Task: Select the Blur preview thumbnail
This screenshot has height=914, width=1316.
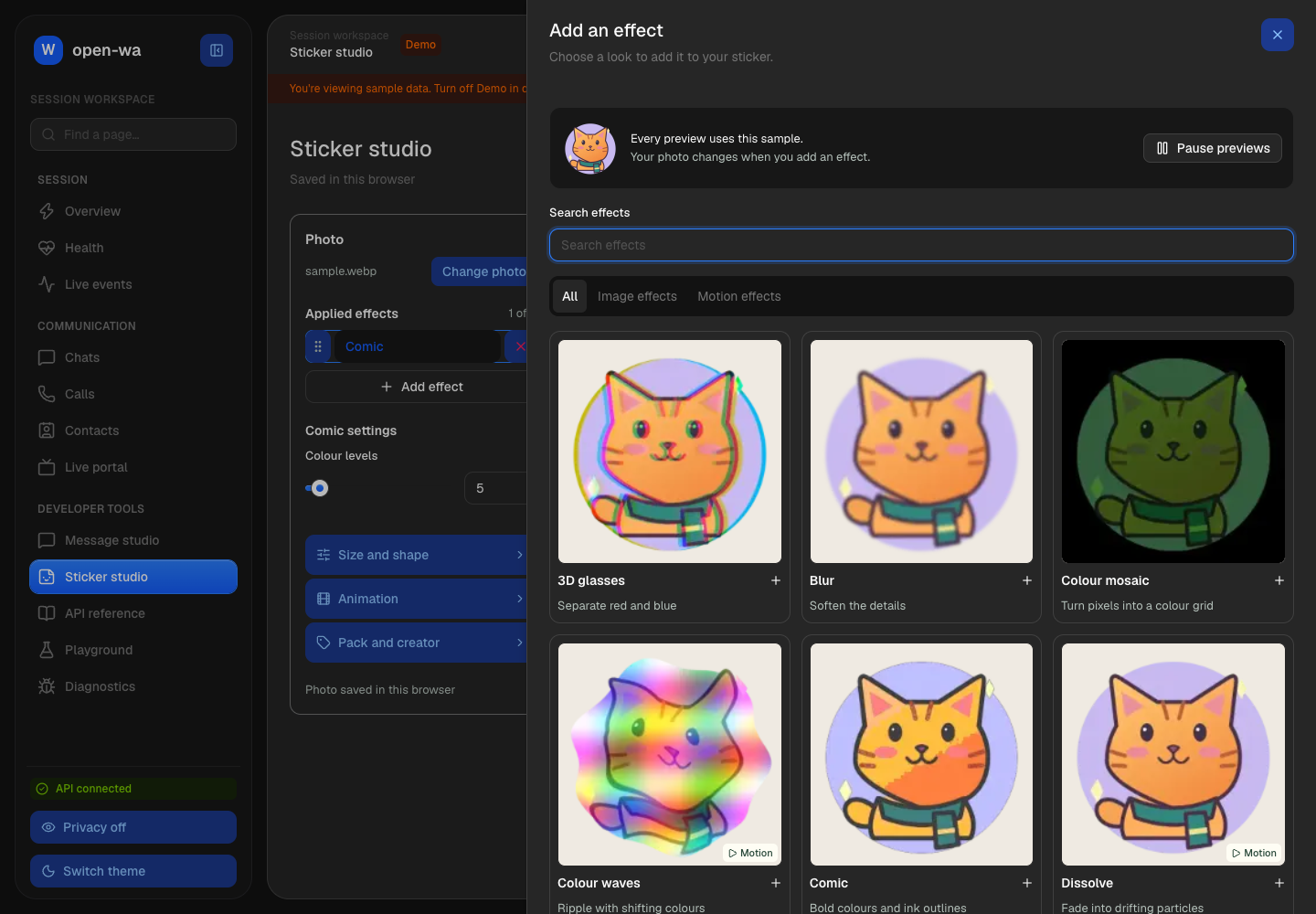Action: click(x=921, y=452)
